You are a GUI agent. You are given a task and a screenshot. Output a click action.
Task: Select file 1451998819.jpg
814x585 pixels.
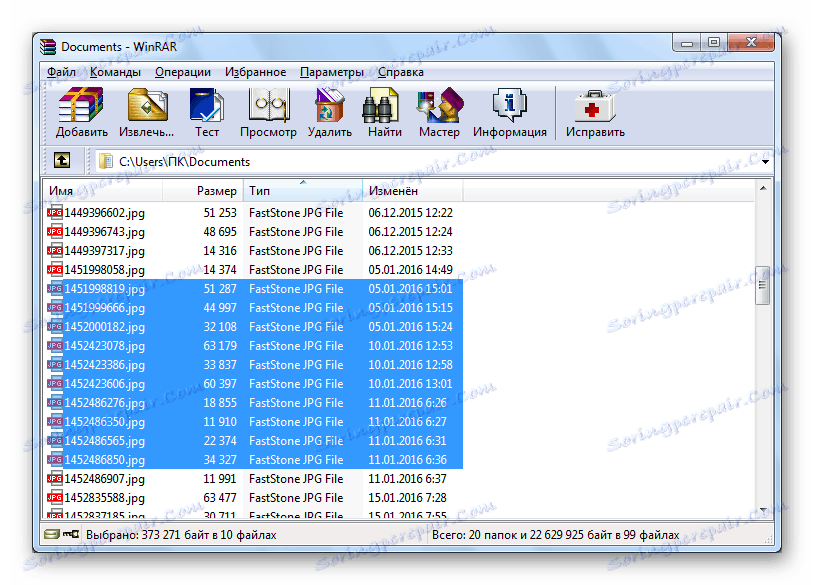[104, 289]
